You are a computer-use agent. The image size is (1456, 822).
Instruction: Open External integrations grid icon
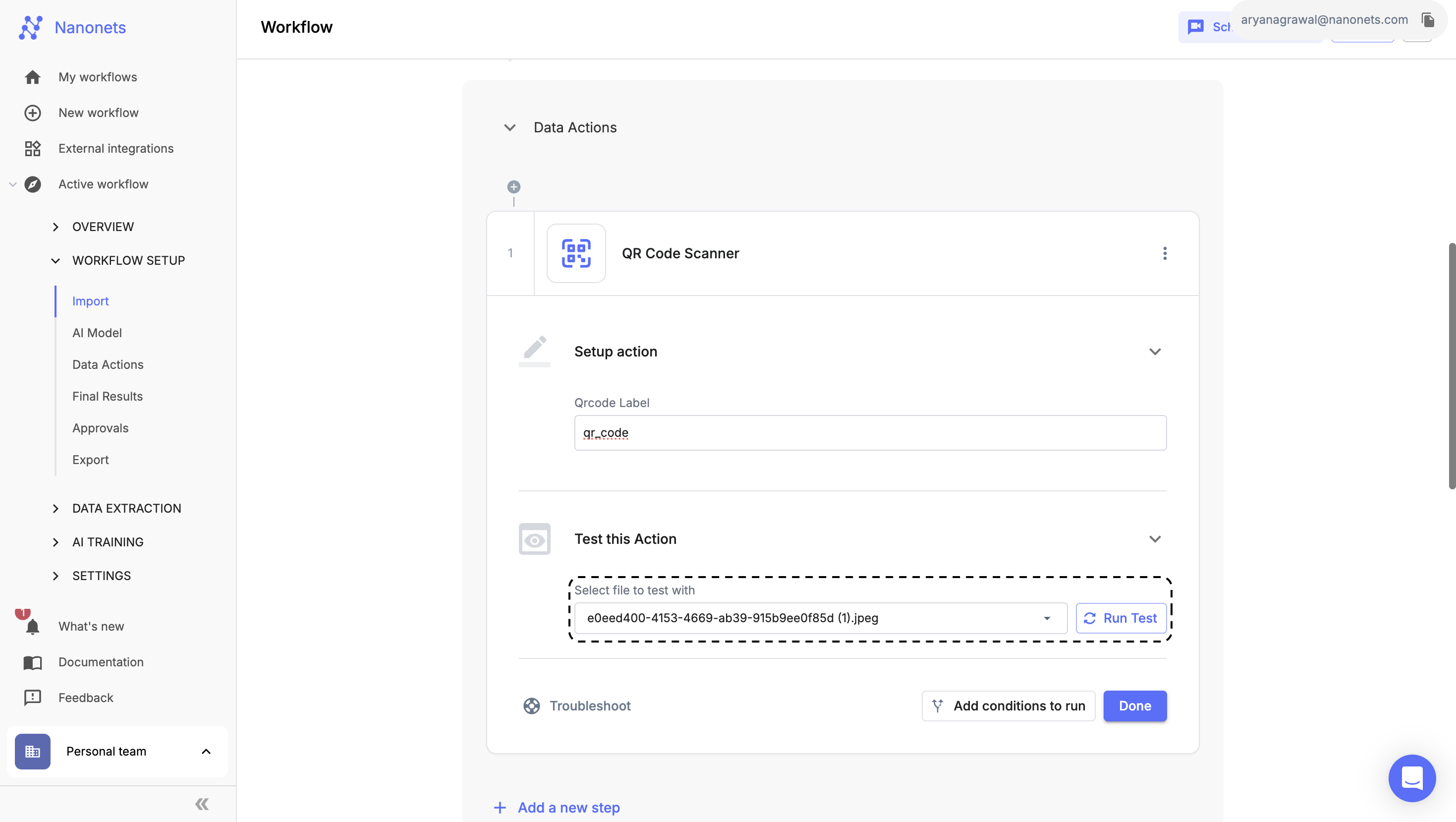pos(32,148)
